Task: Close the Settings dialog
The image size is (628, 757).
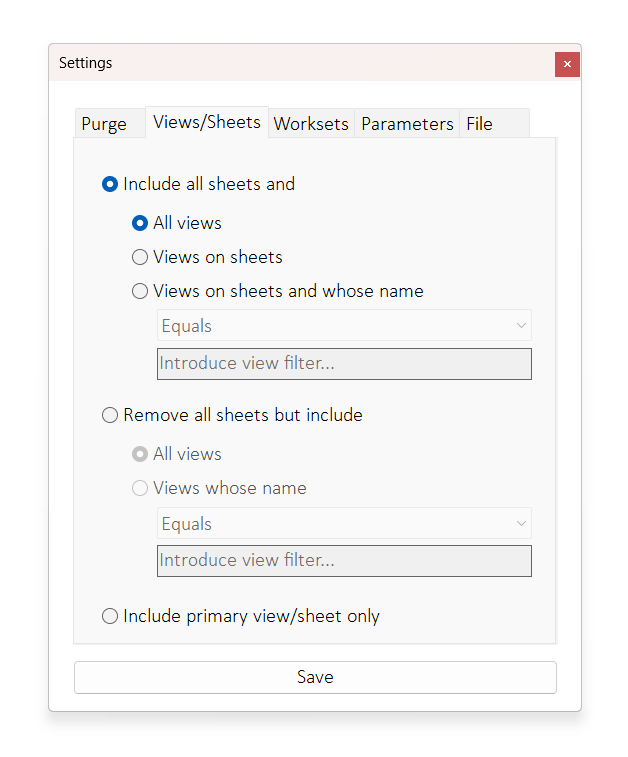Action: pyautogui.click(x=567, y=64)
